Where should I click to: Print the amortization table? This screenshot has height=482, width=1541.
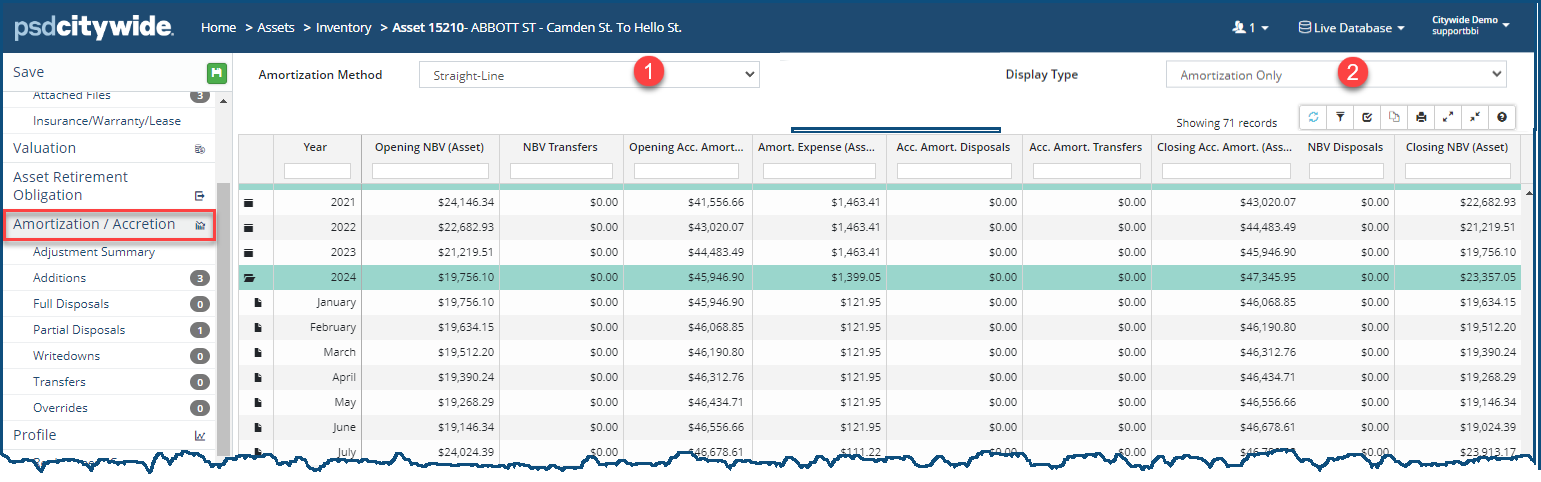point(1421,118)
